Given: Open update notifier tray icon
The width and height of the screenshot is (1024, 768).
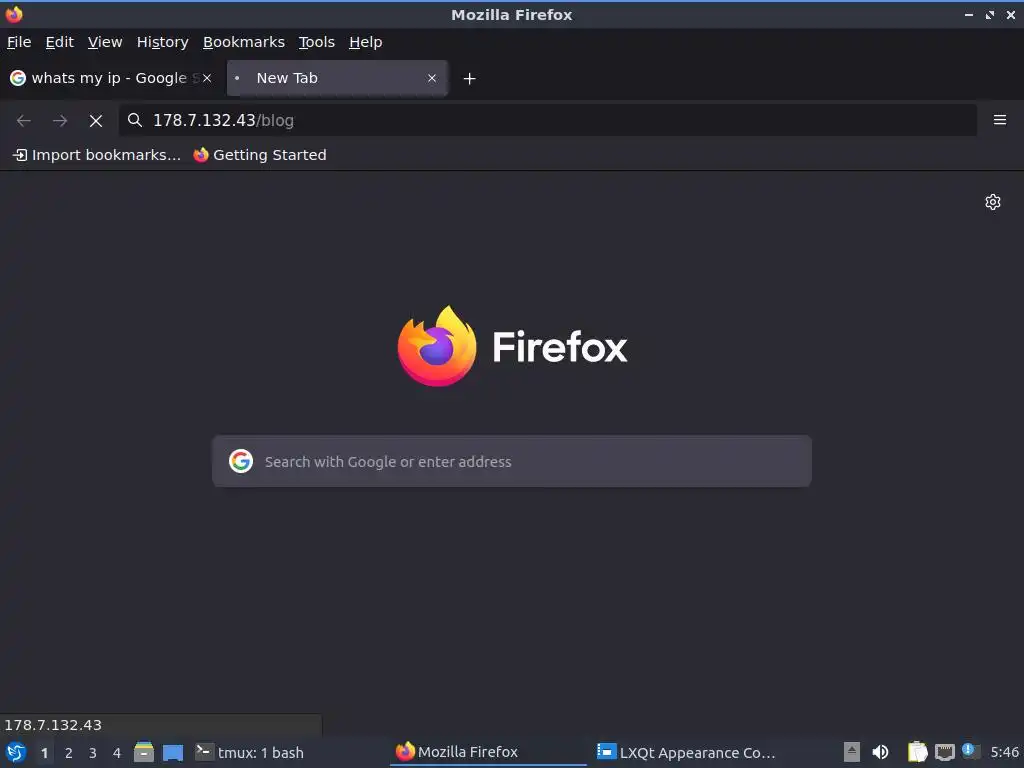Looking at the screenshot, I should [970, 751].
